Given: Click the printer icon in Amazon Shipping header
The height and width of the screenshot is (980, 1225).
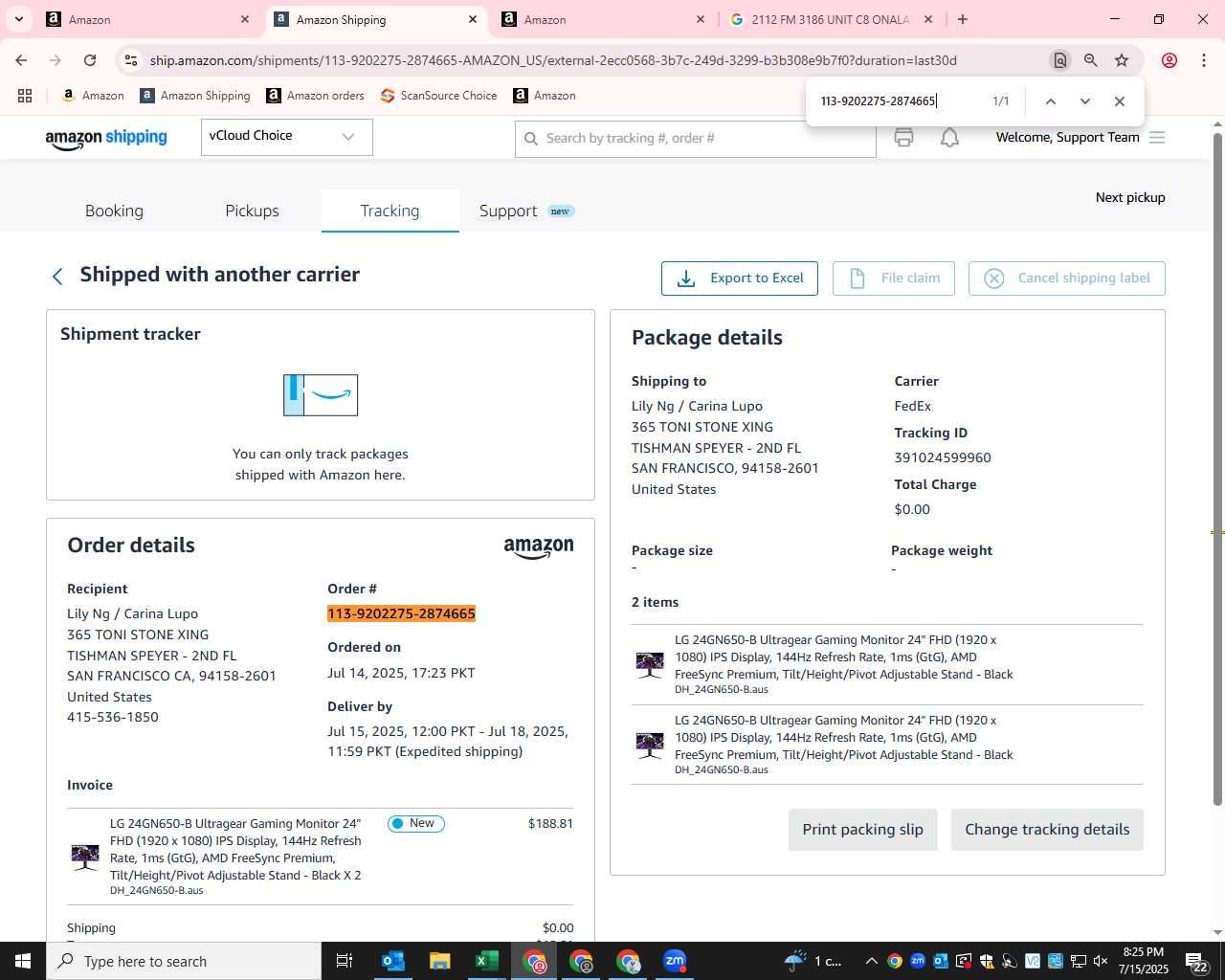Looking at the screenshot, I should click(x=903, y=138).
